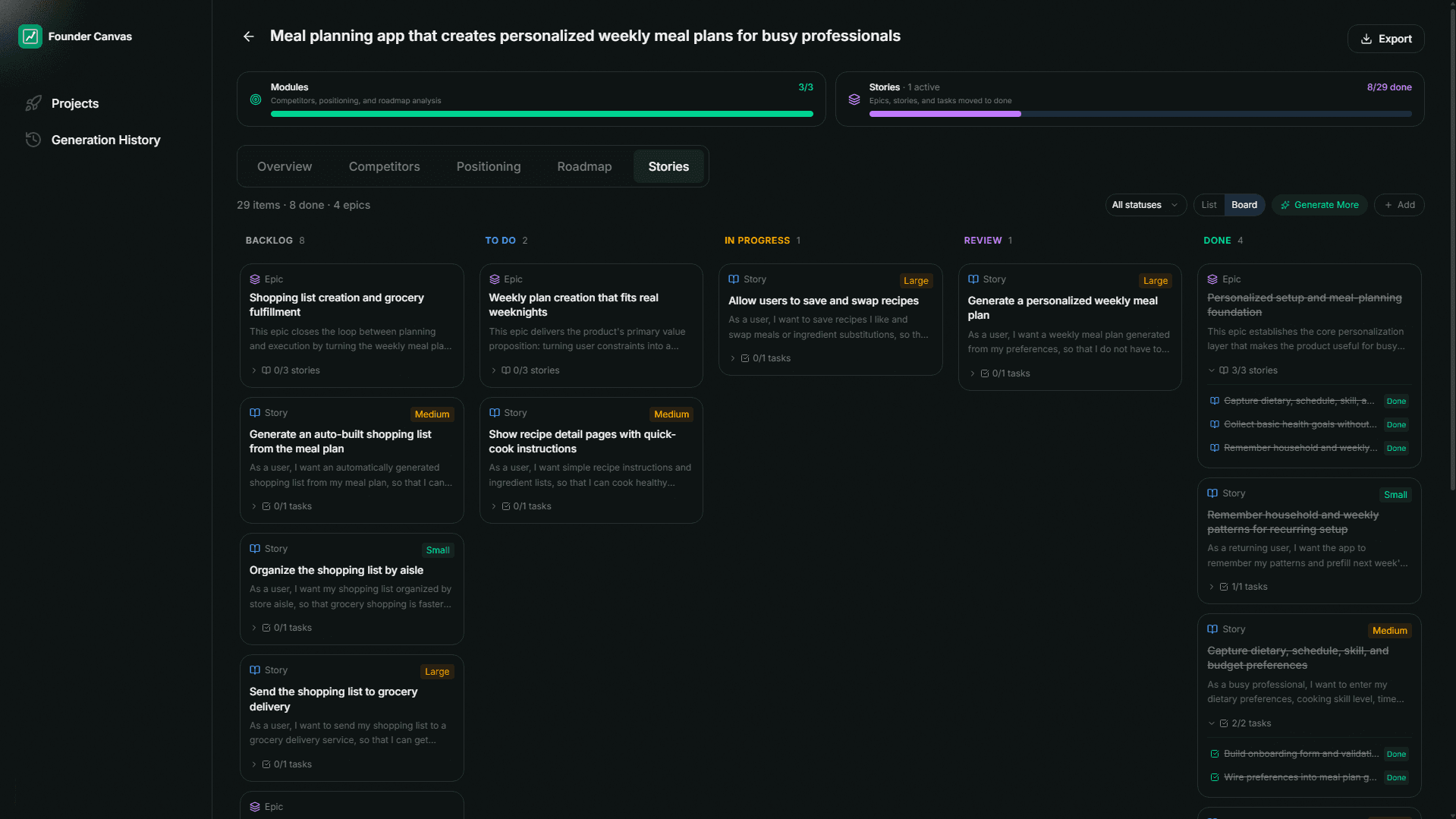
Task: Click the Founder Canvas logo icon
Action: coord(30,36)
